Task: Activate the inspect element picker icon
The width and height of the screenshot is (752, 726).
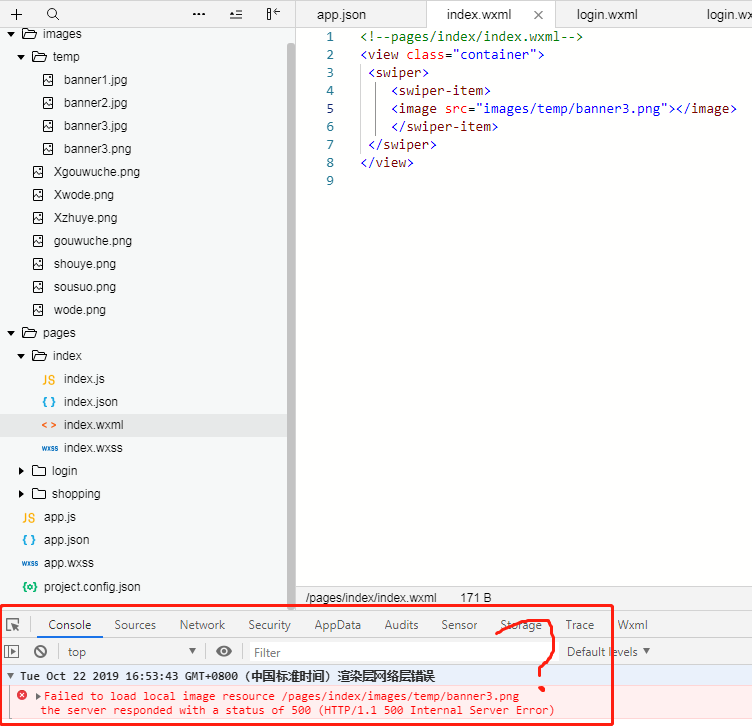Action: point(13,625)
